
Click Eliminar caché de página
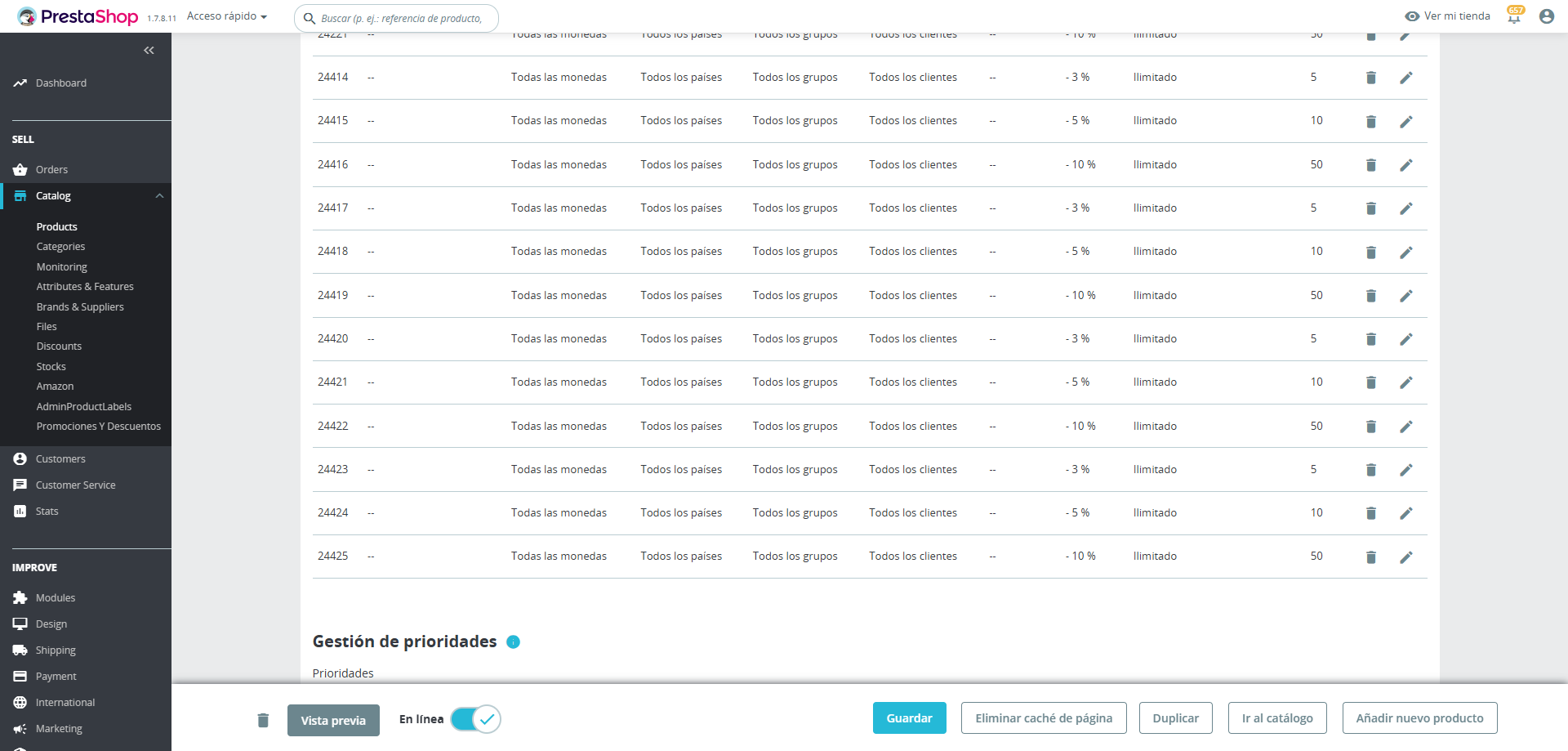1044,718
